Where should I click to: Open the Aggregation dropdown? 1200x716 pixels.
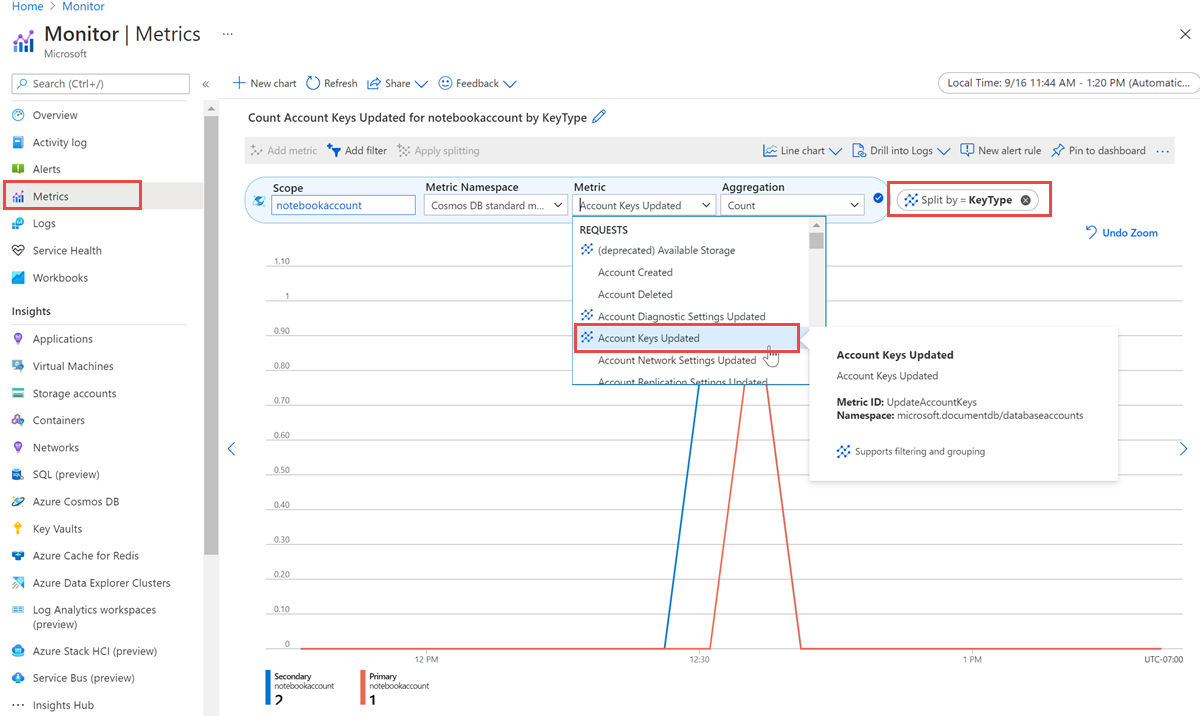coord(793,205)
